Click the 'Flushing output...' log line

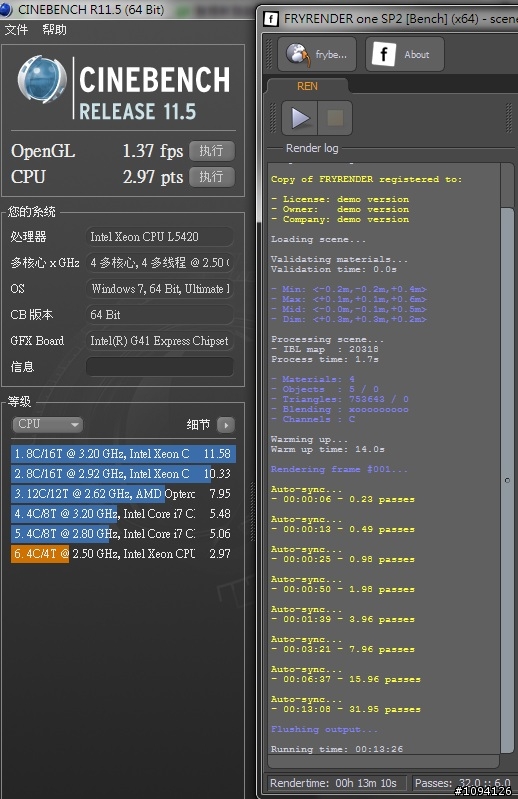coord(324,729)
